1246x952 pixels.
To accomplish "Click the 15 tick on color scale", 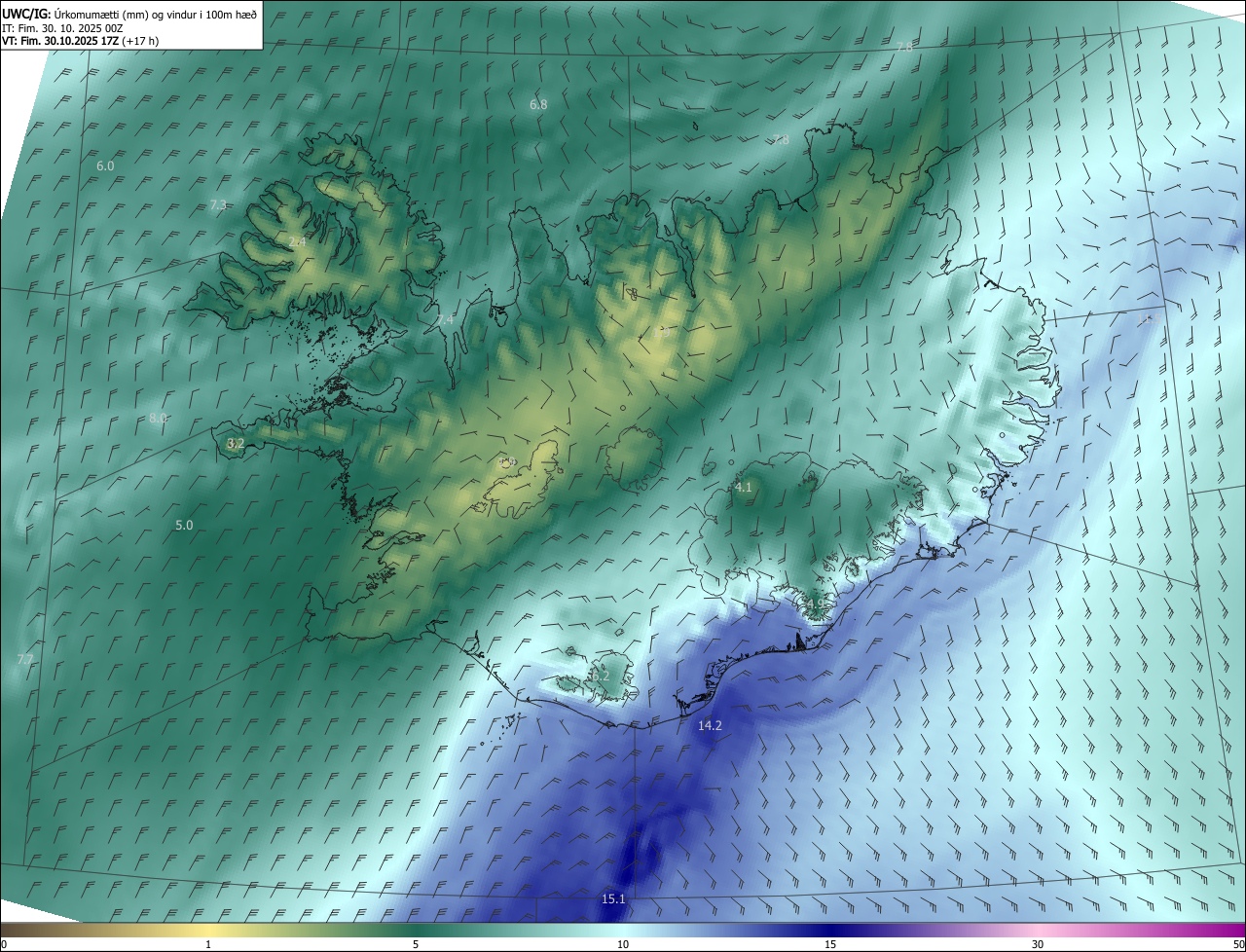I will click(830, 944).
